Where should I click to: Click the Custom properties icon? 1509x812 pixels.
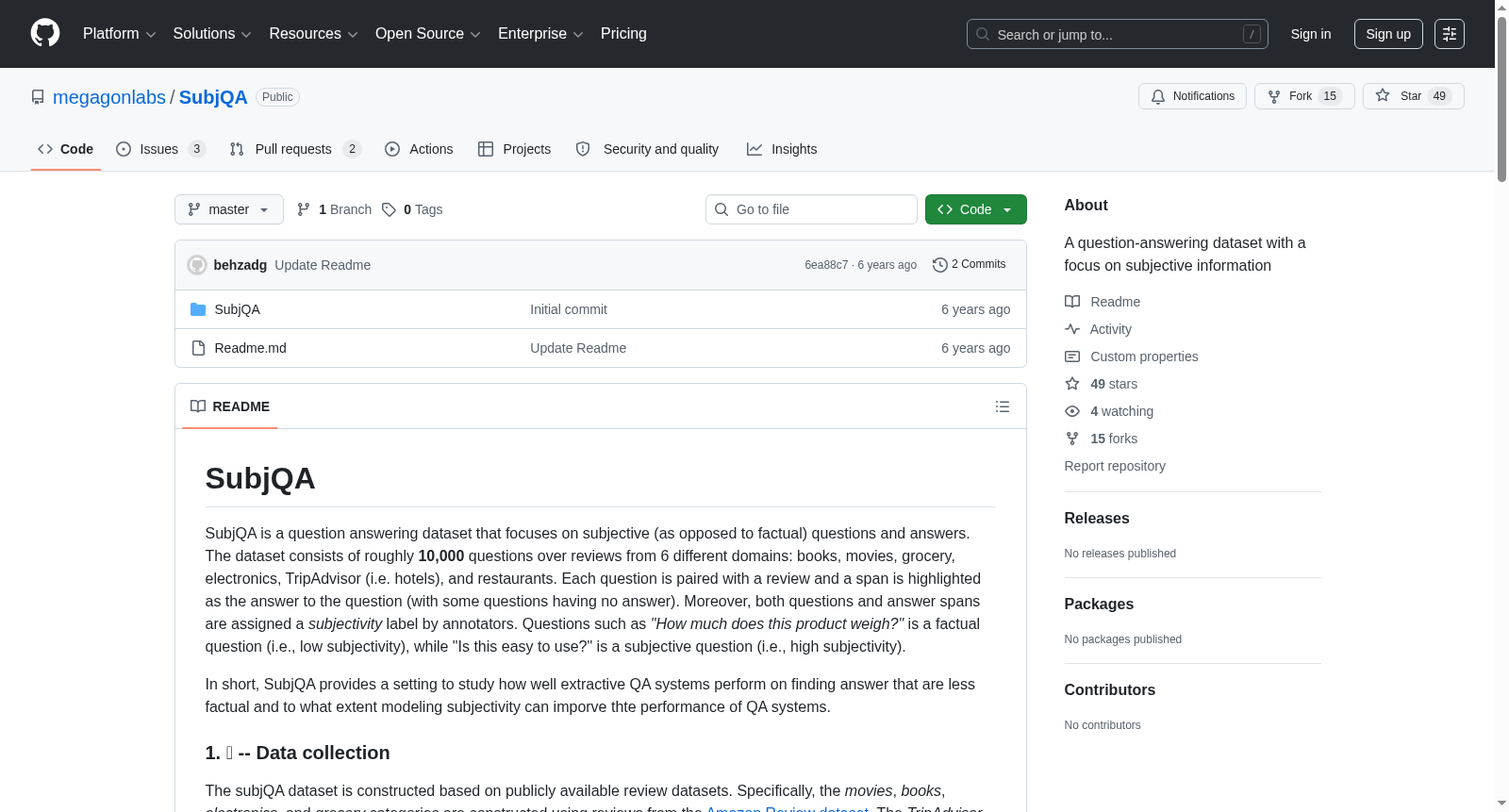pos(1072,356)
